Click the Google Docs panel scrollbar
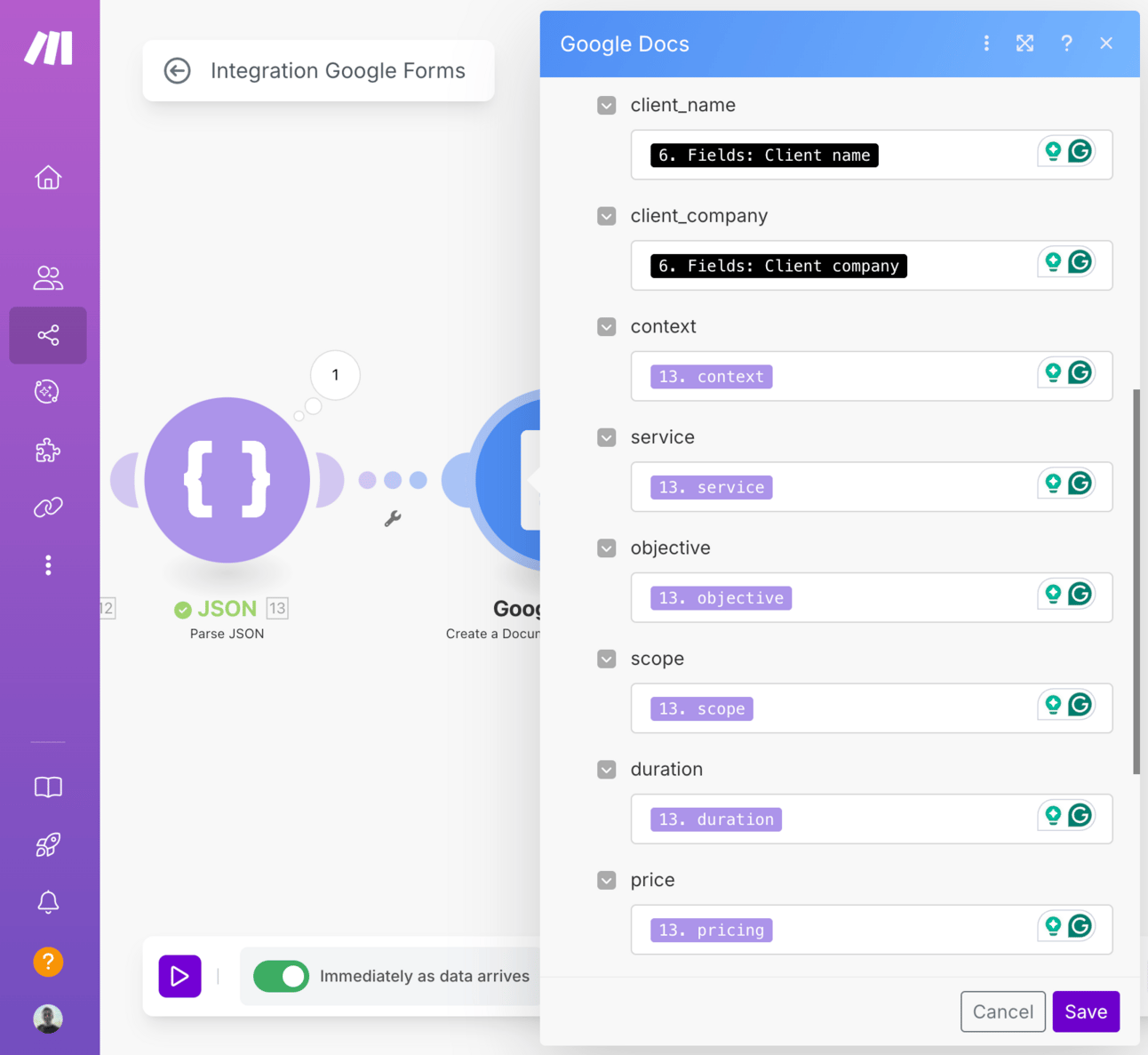 click(1136, 582)
